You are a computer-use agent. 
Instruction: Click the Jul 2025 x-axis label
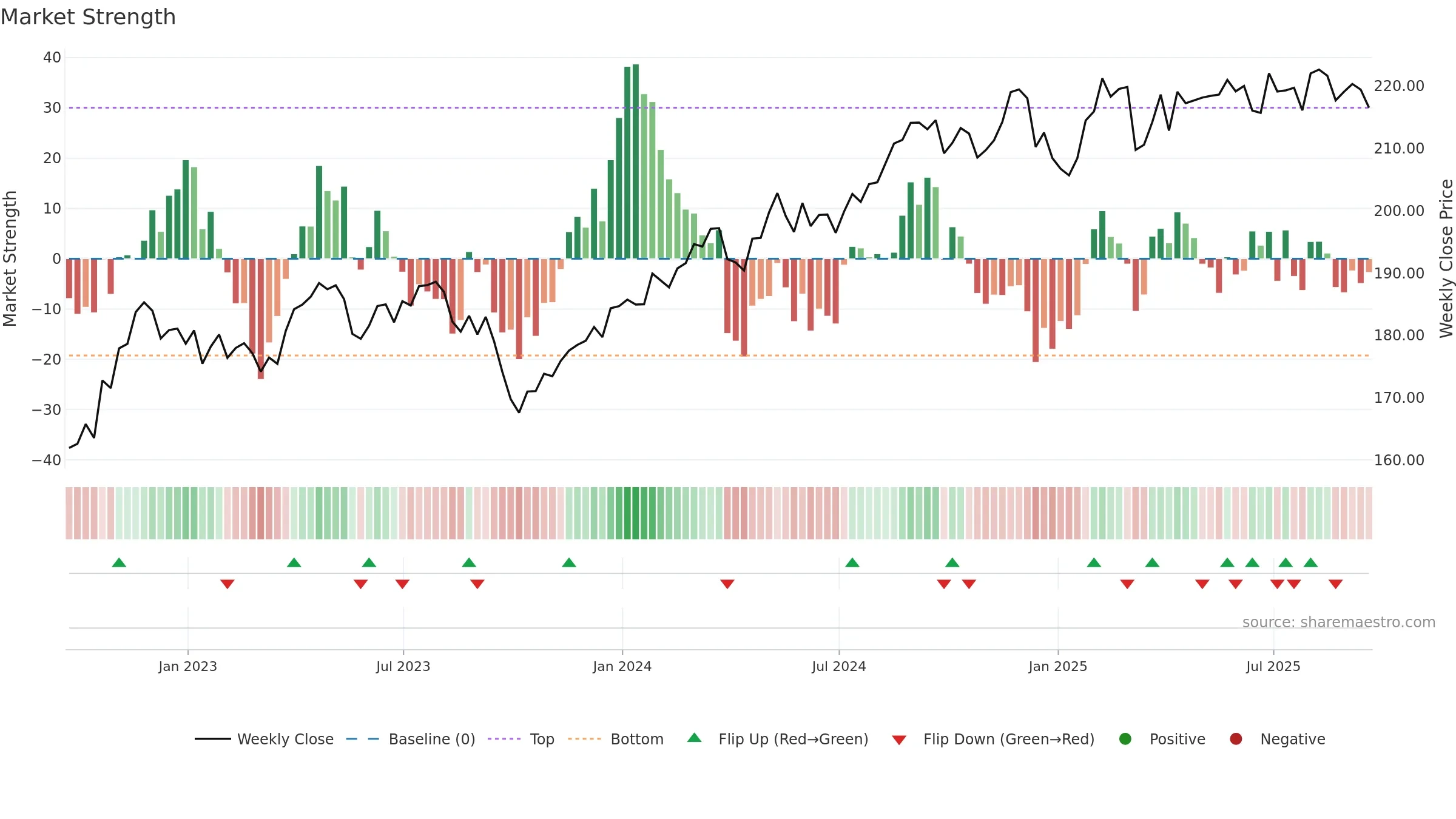point(1273,666)
